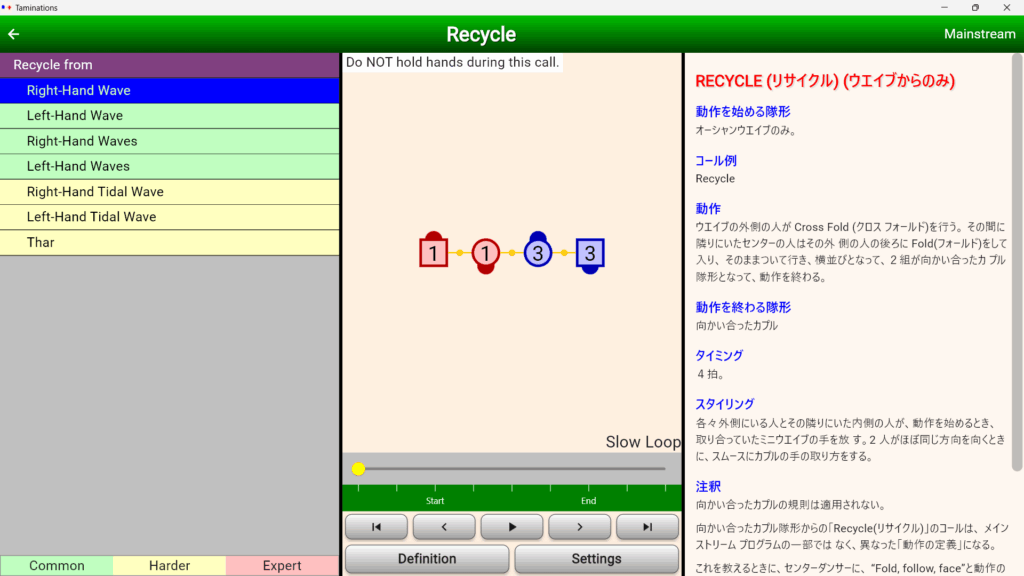Select Right-Hand Waves formation
This screenshot has height=576, width=1024.
170,141
